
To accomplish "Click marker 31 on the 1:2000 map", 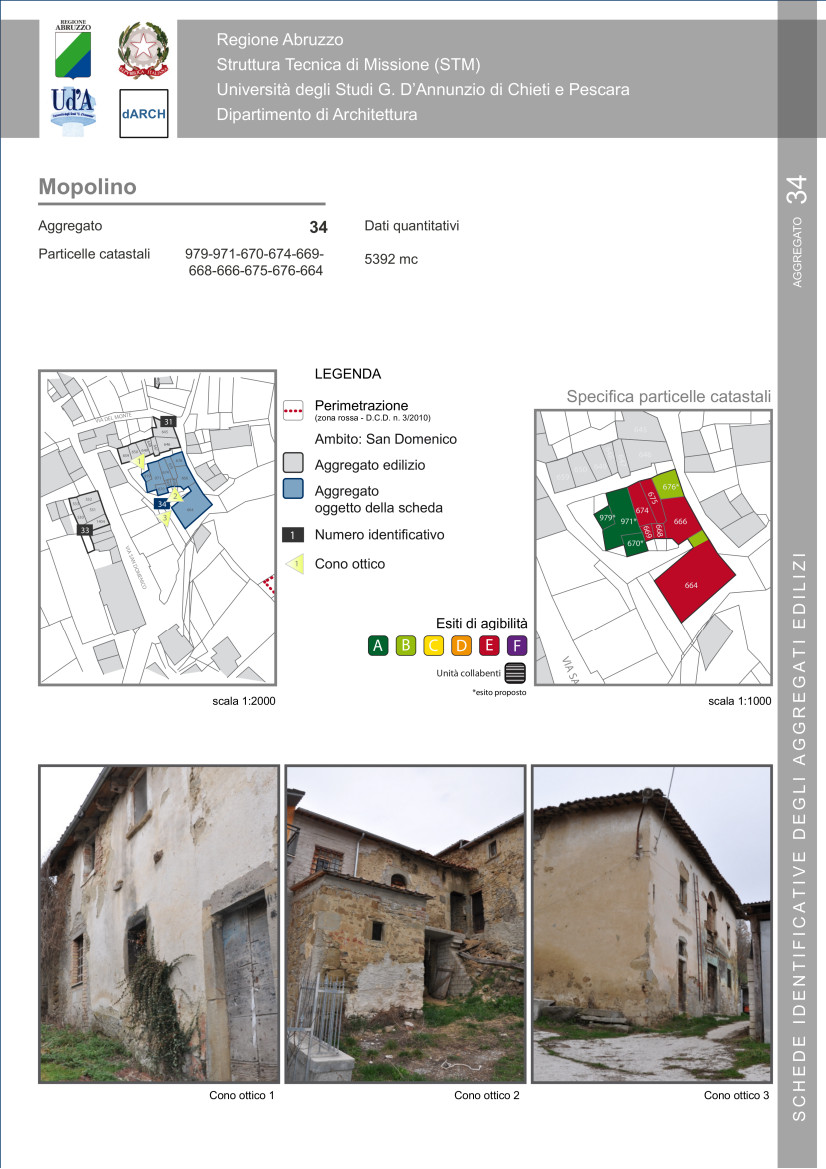I will pos(168,421).
